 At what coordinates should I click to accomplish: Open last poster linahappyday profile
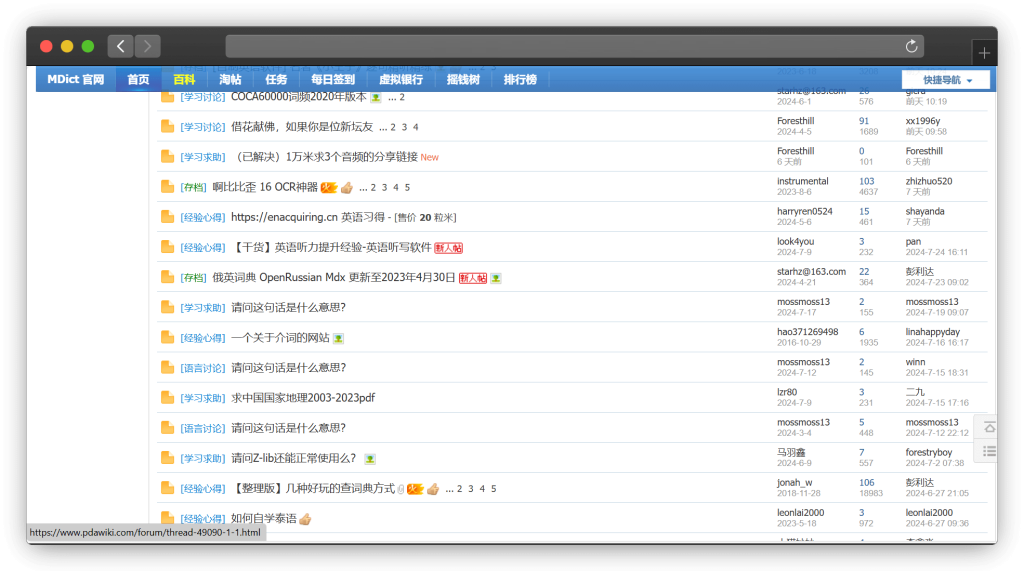coord(933,332)
